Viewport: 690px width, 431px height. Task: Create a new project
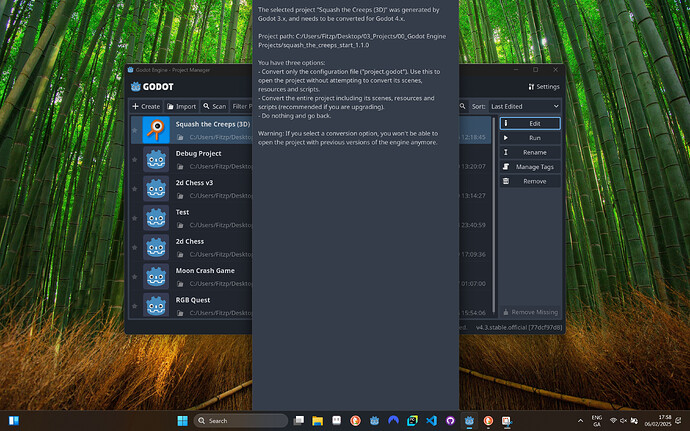[146, 106]
